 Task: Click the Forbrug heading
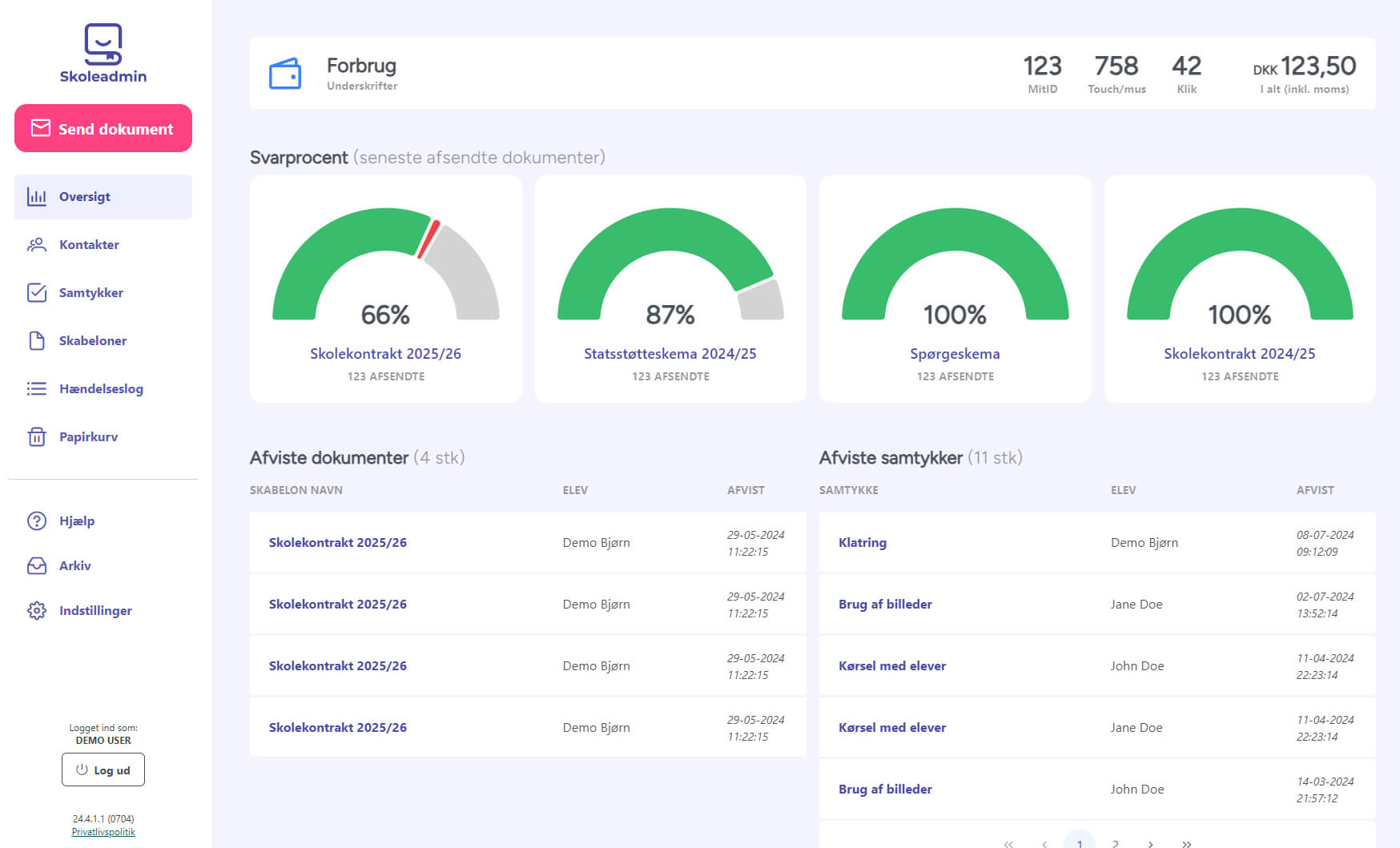click(361, 66)
